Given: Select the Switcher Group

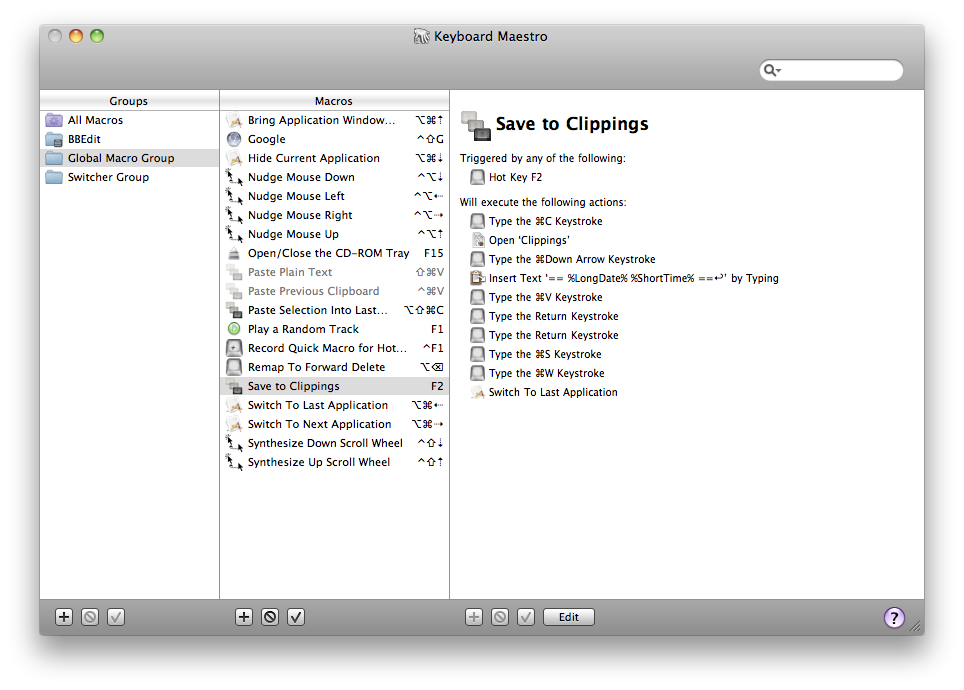Looking at the screenshot, I should pos(130,177).
